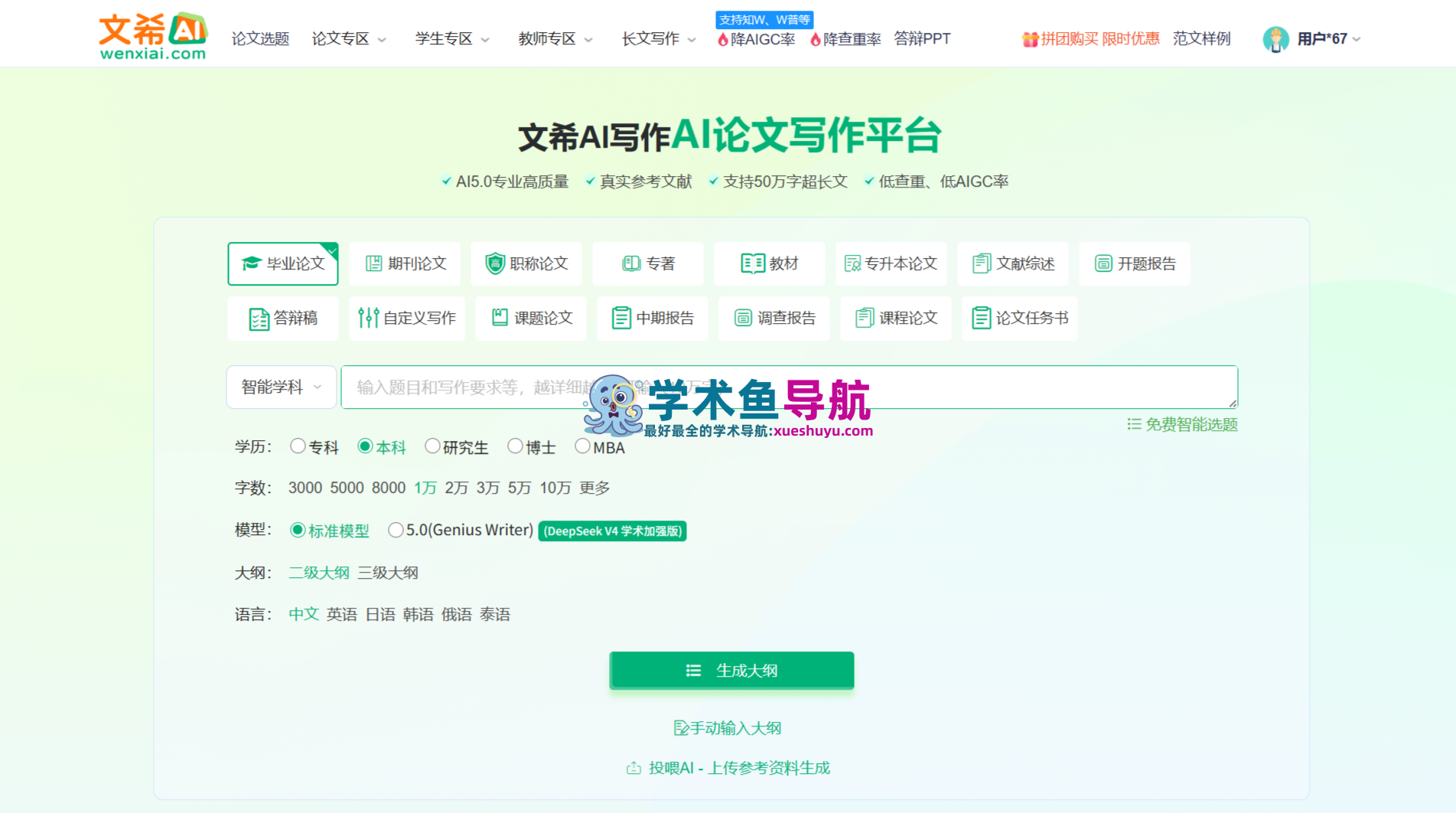The height and width of the screenshot is (813, 1456).
Task: Click the 生成大纲 button
Action: [x=731, y=671]
